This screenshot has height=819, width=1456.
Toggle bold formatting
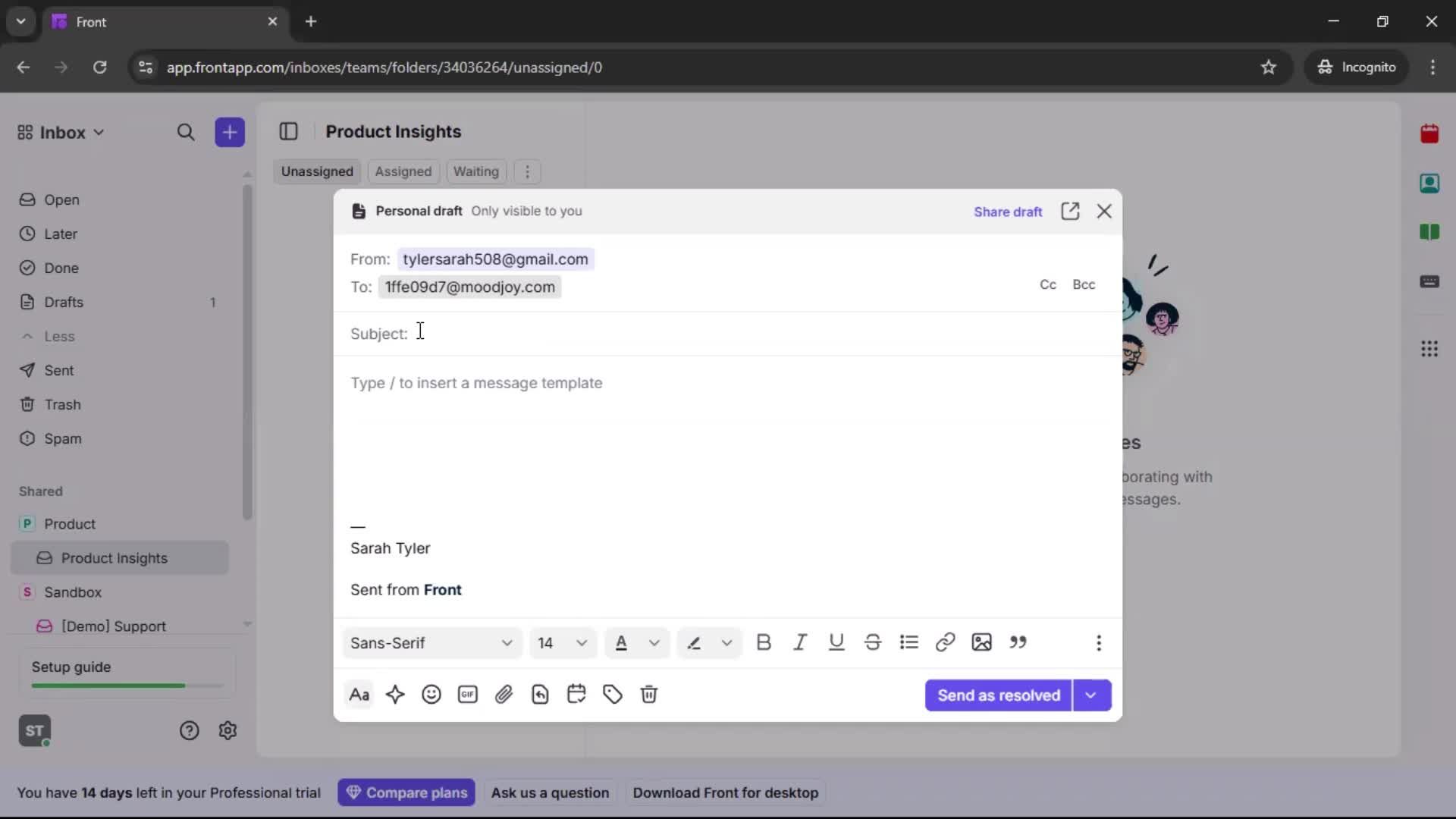pos(764,642)
